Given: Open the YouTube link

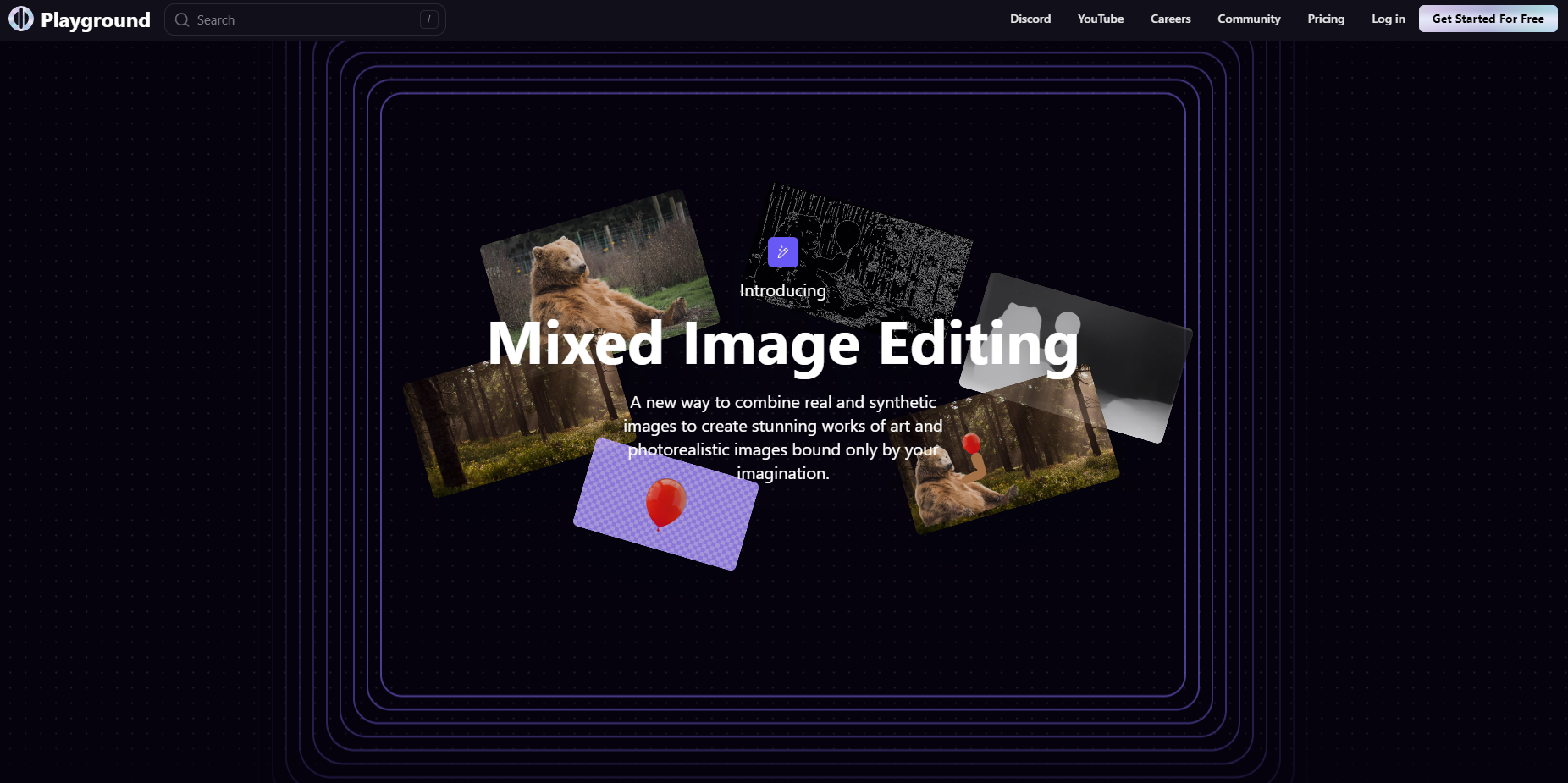Looking at the screenshot, I should coord(1101,19).
